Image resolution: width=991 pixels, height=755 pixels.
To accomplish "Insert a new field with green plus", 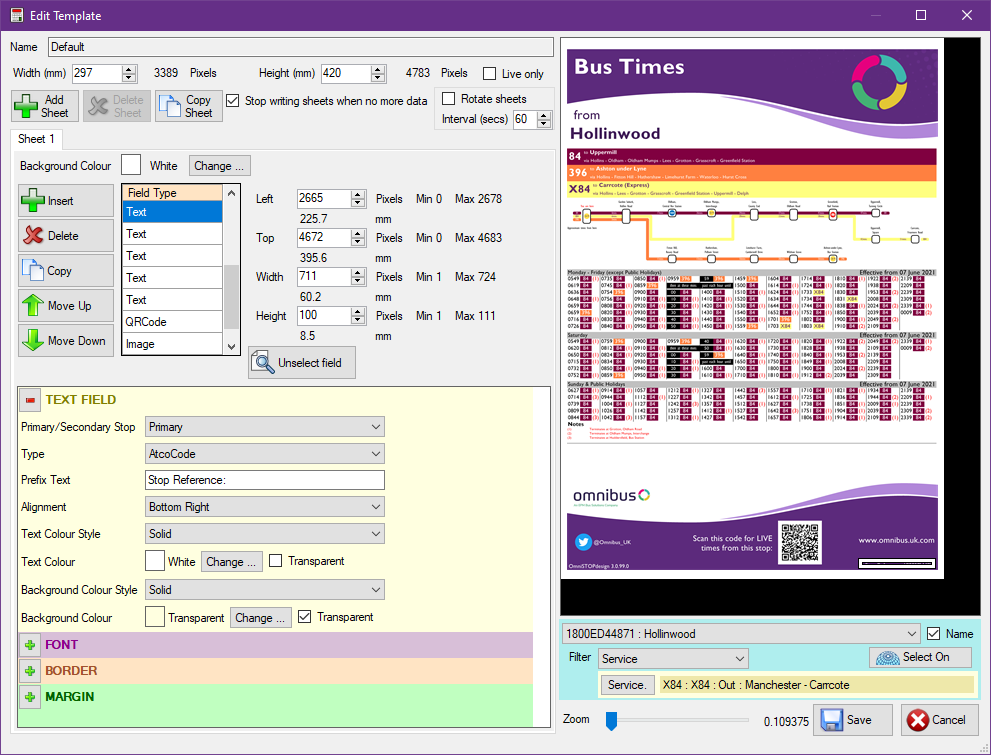I will 66,201.
